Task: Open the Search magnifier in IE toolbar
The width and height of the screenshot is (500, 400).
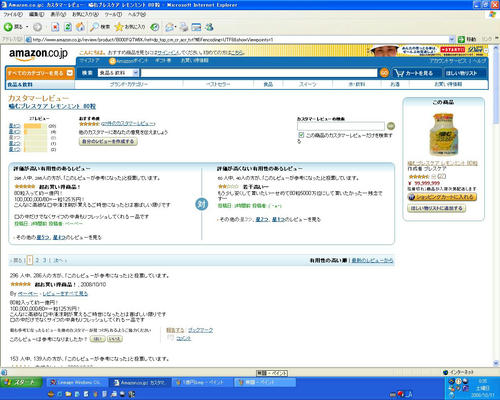Action: tap(95, 27)
